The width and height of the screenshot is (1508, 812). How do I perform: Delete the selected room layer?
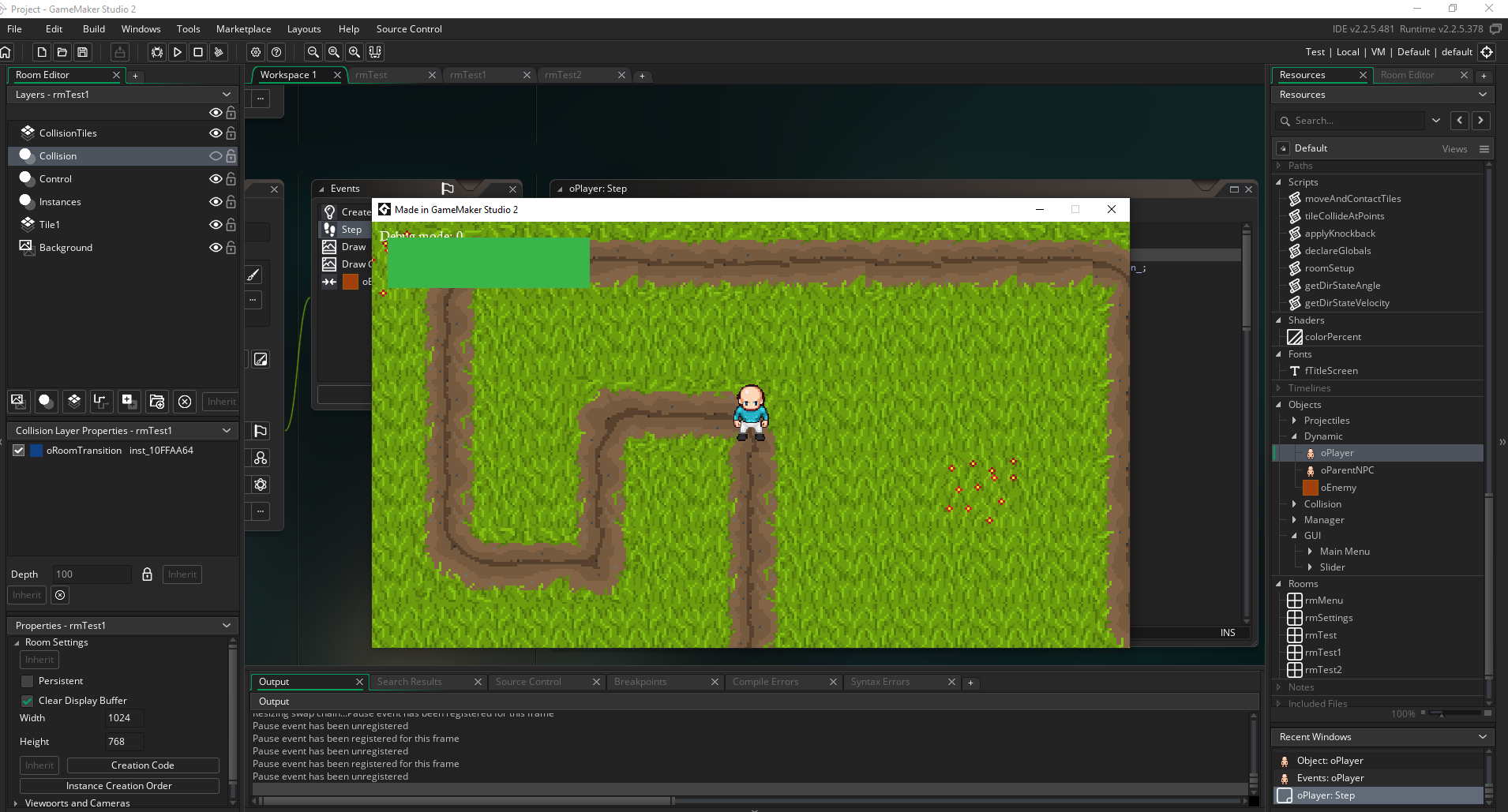[185, 402]
